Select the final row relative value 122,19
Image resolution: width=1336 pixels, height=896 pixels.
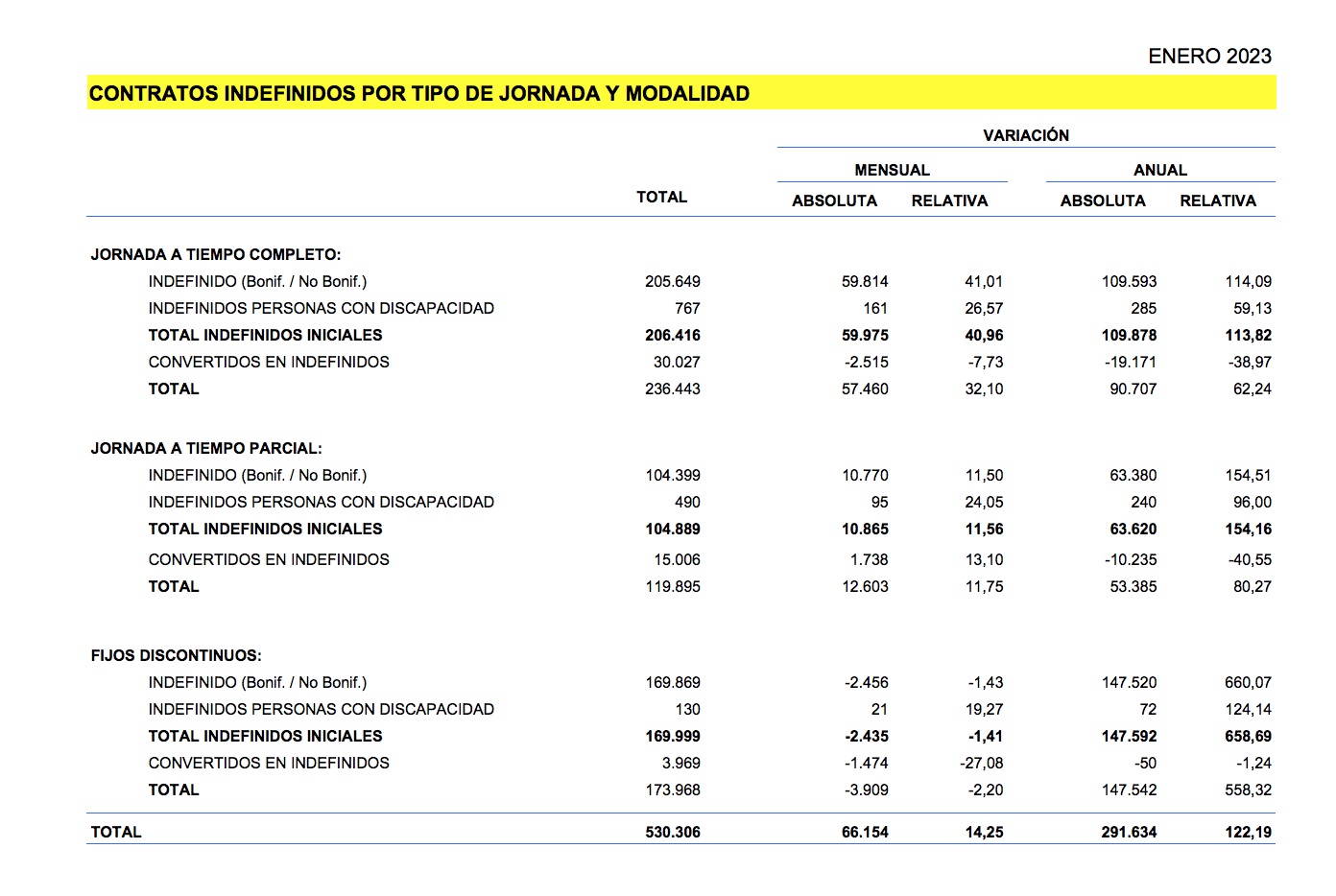pos(1248,832)
